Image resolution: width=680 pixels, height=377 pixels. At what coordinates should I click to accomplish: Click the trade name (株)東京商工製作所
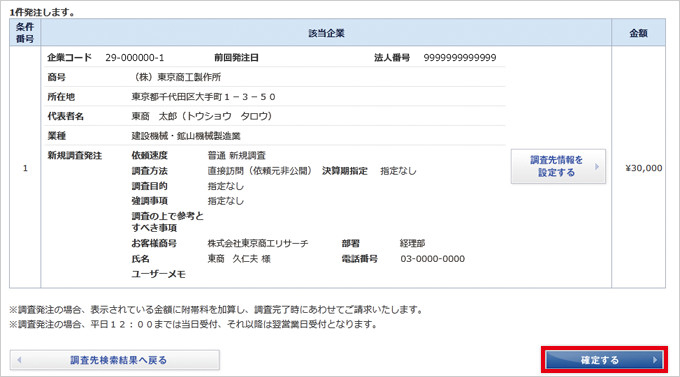[x=176, y=77]
